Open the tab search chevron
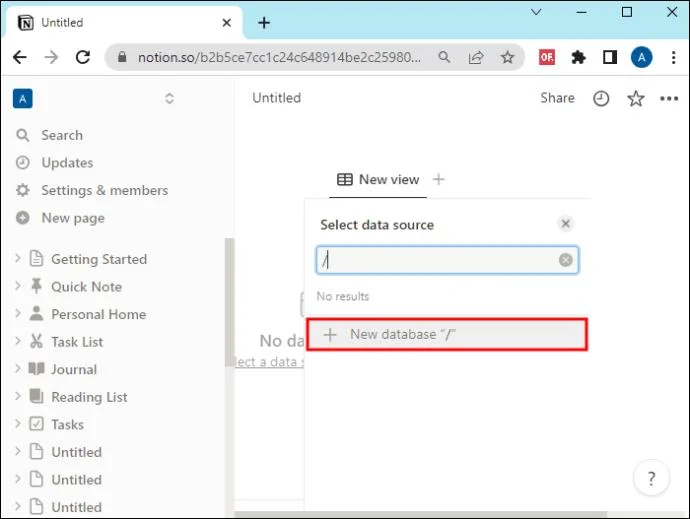690x519 pixels. click(x=536, y=12)
